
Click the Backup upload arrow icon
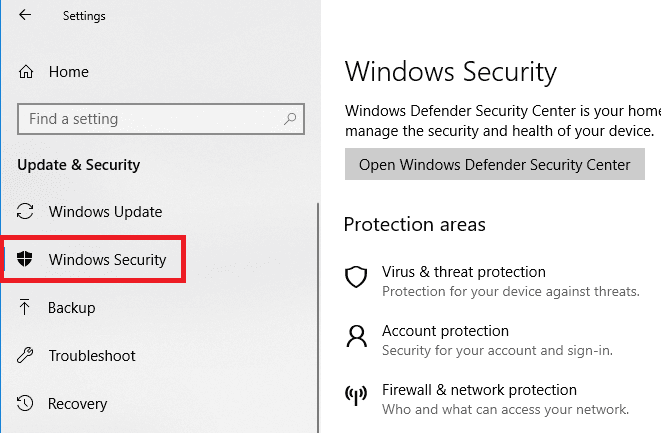(25, 308)
